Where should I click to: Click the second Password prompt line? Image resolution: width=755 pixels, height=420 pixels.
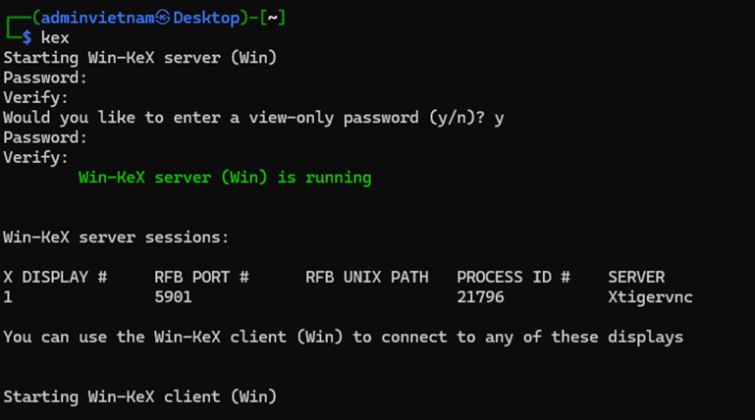click(x=45, y=137)
